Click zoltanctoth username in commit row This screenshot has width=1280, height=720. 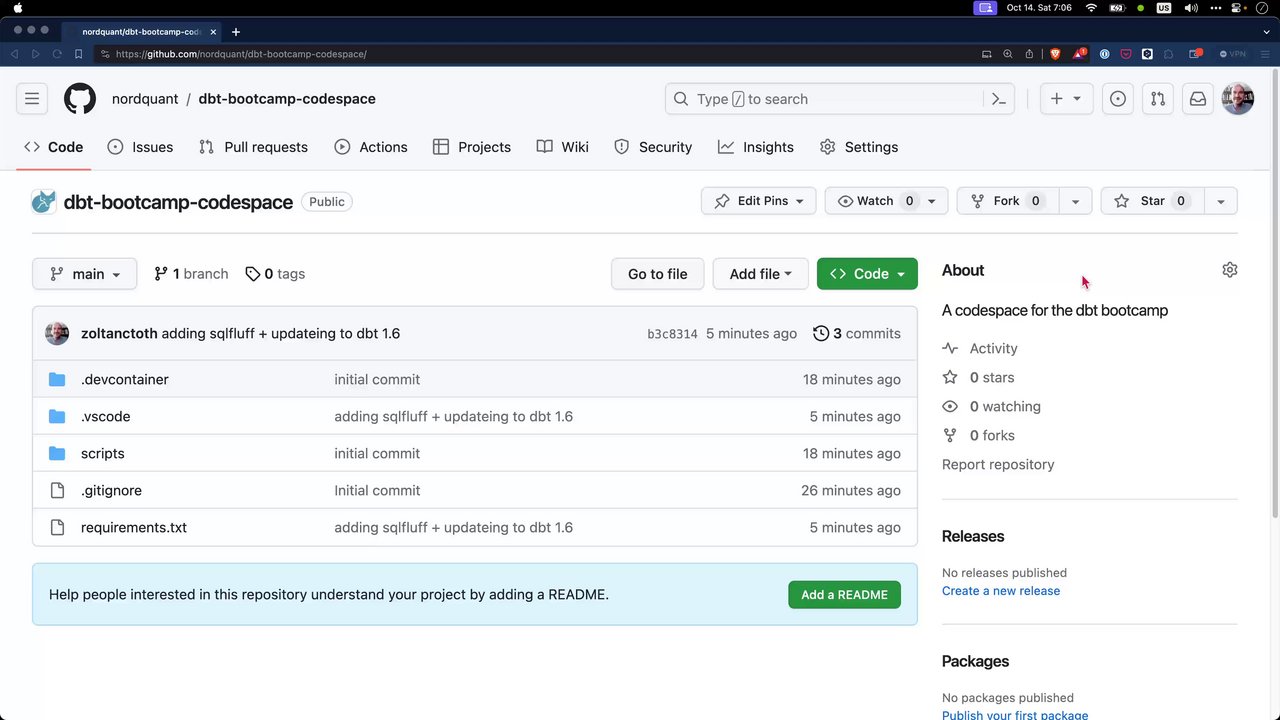click(x=119, y=334)
